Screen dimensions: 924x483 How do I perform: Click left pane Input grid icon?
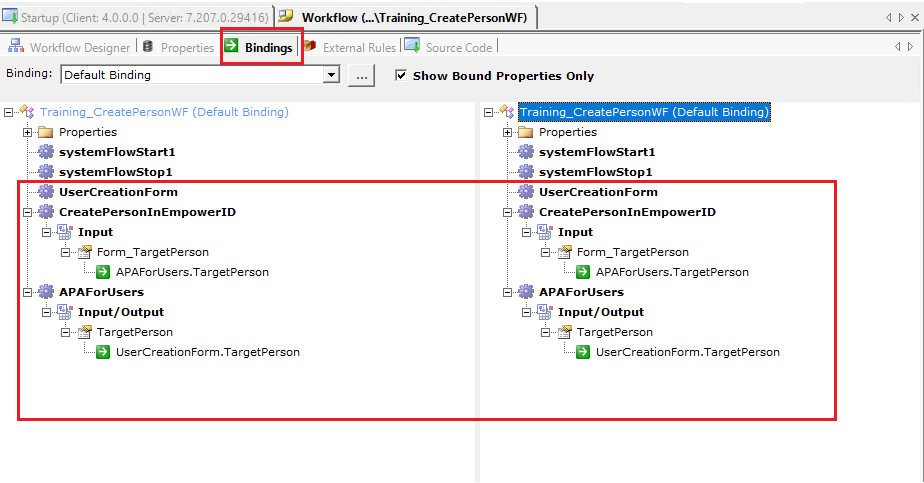click(65, 232)
